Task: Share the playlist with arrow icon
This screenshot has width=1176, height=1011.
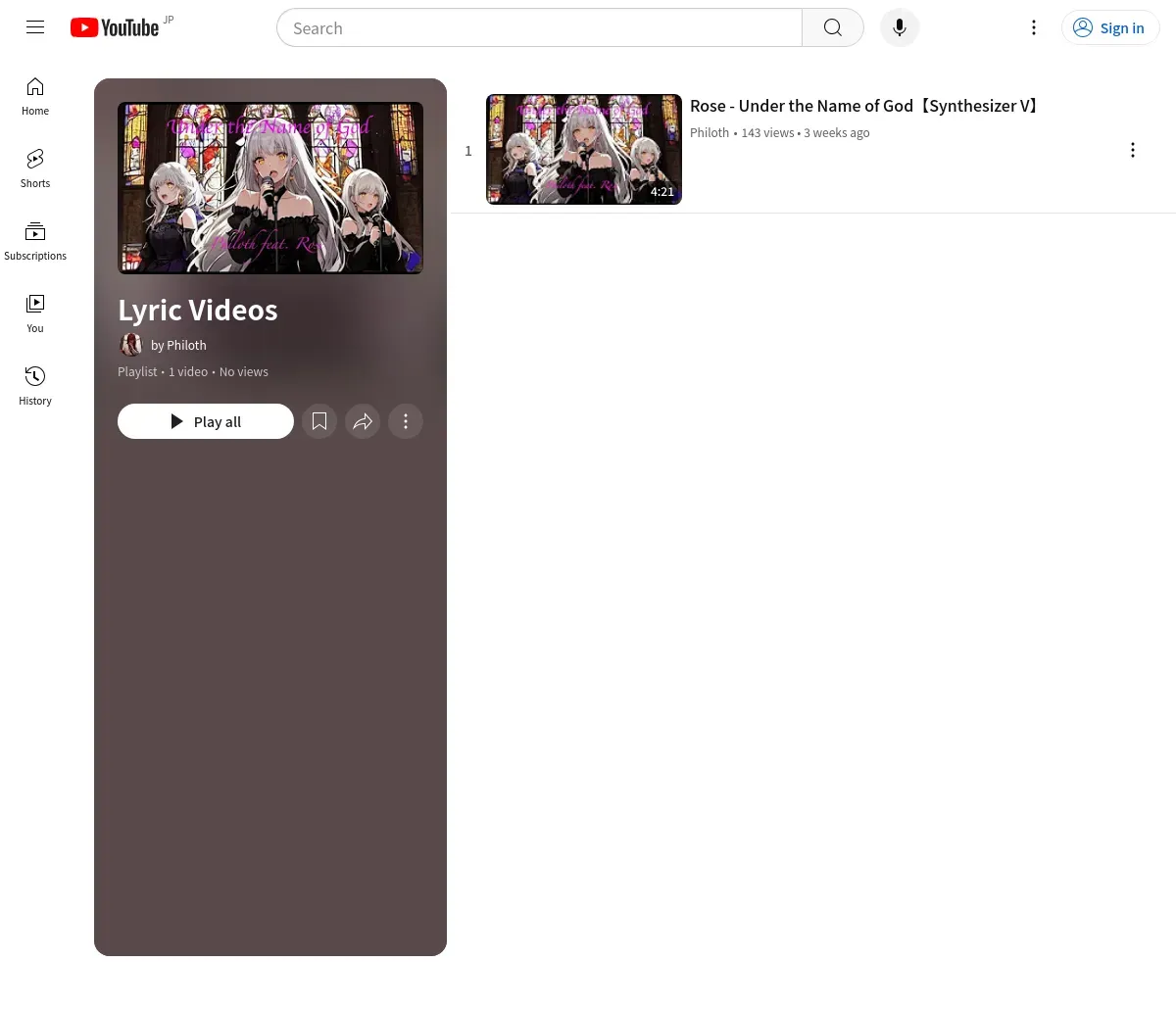Action: pyautogui.click(x=363, y=421)
